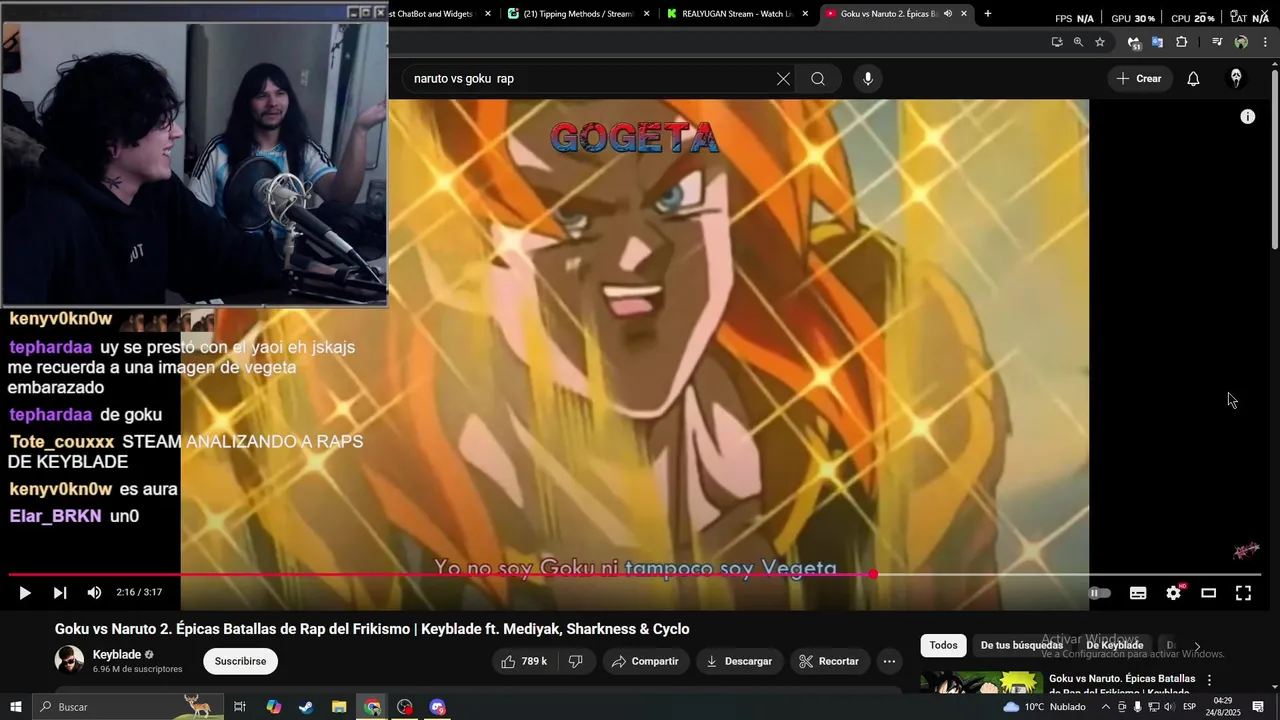The image size is (1280, 720).
Task: Switch to the Tipping Methods tab
Action: pos(576,14)
